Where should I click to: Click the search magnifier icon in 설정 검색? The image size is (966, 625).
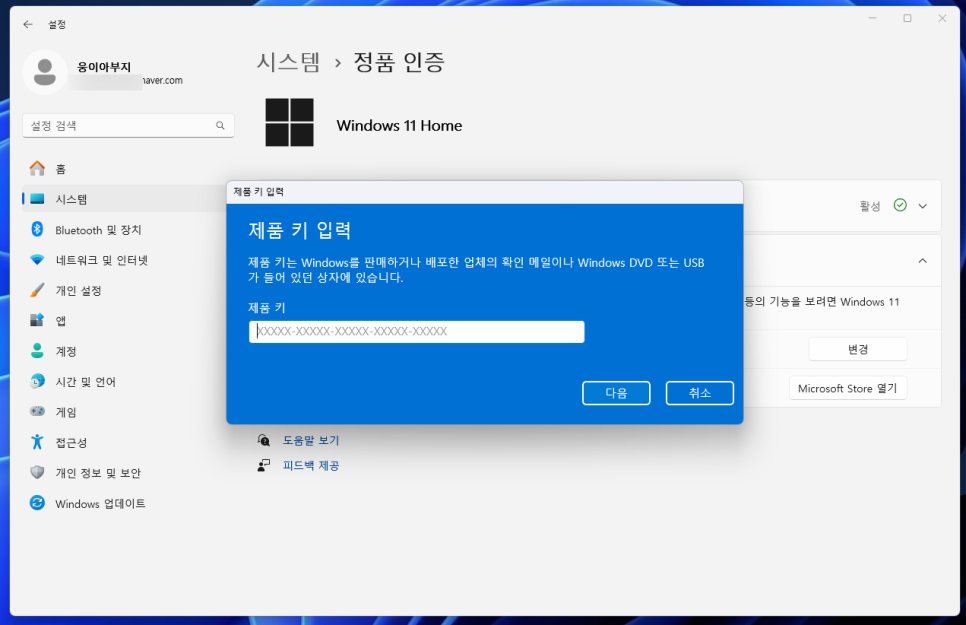point(220,126)
